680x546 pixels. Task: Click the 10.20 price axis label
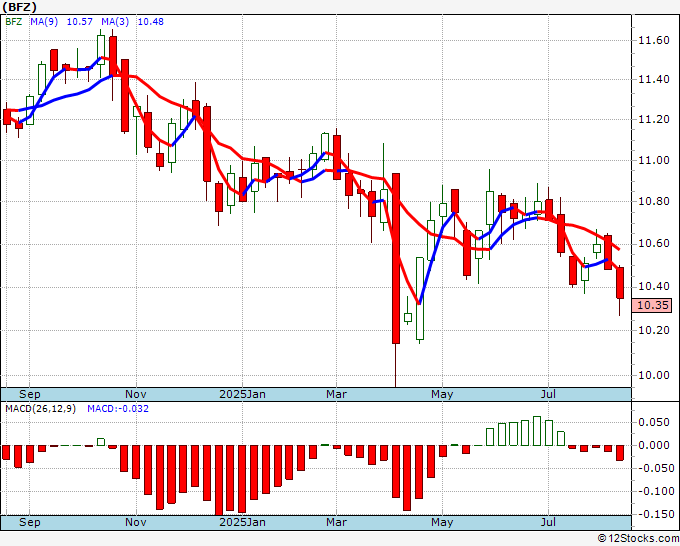point(654,330)
